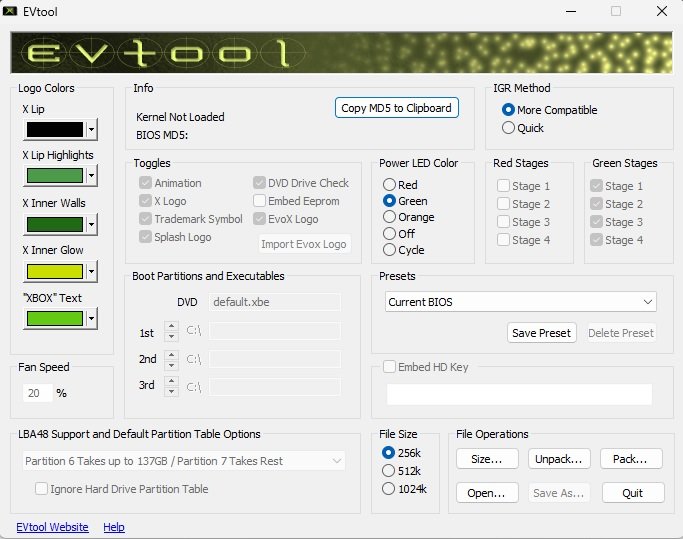
Task: Toggle the DVD Drive Check checkbox
Action: click(x=301, y=183)
